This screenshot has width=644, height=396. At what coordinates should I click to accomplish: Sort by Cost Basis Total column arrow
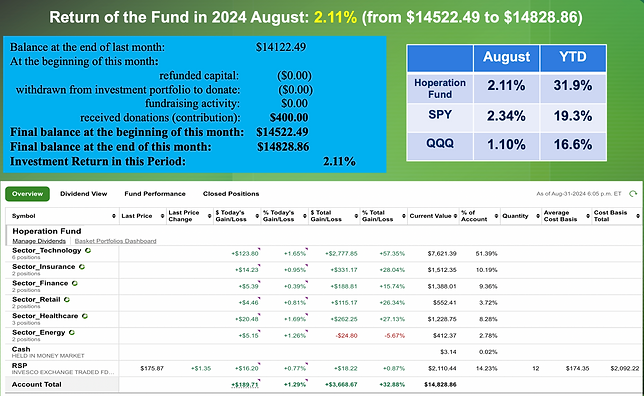[637, 216]
